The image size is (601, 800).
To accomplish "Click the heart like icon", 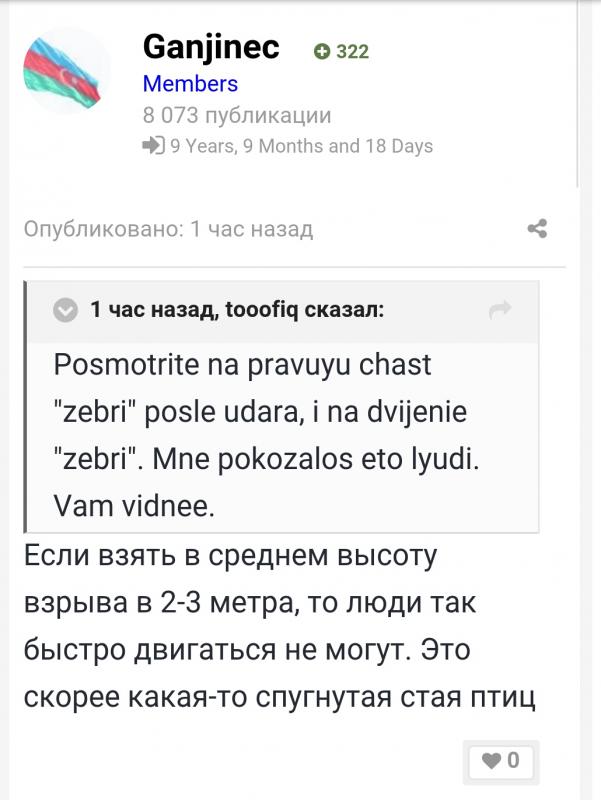I will pyautogui.click(x=490, y=761).
